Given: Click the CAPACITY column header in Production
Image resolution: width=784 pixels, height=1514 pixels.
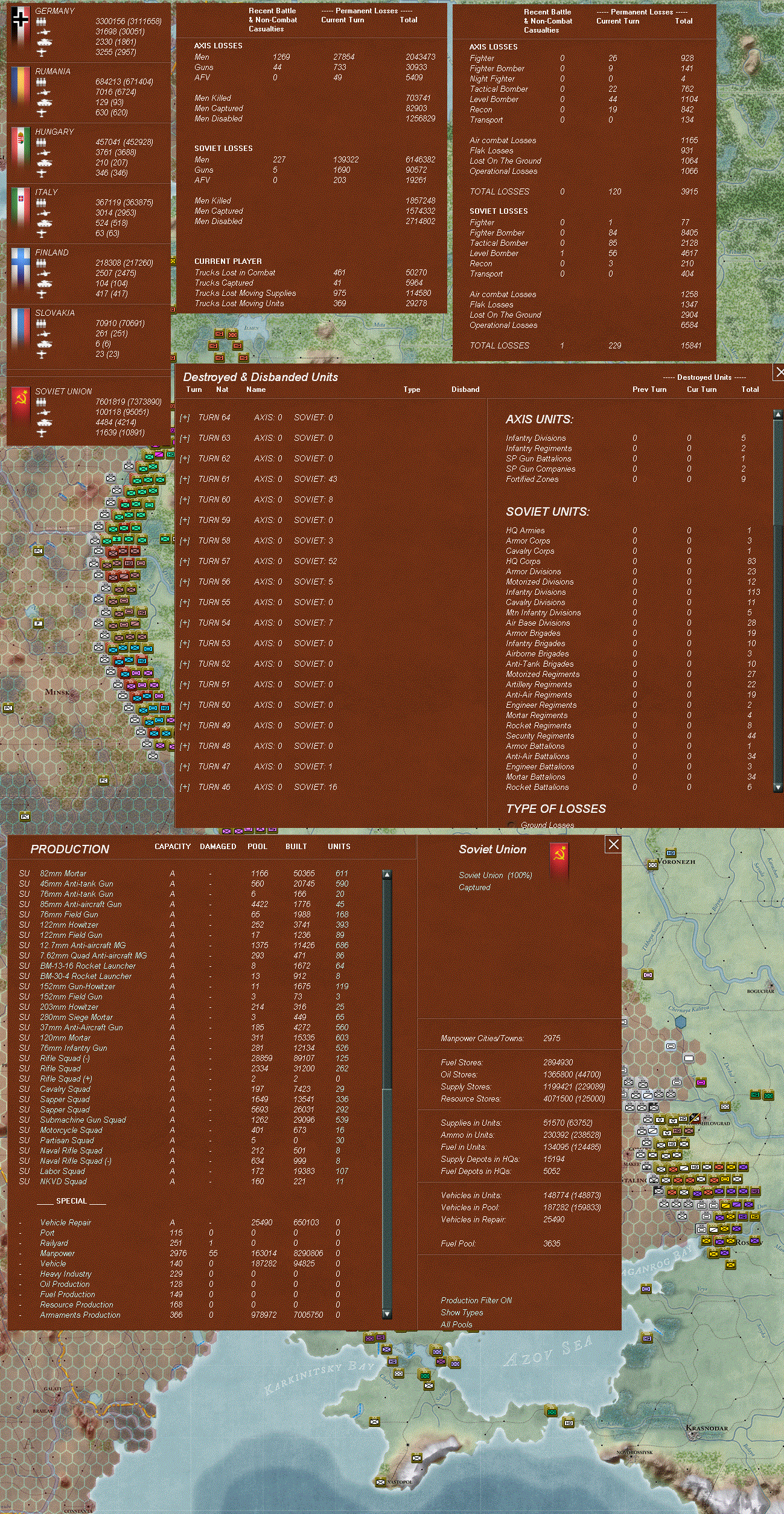Looking at the screenshot, I should 173,847.
